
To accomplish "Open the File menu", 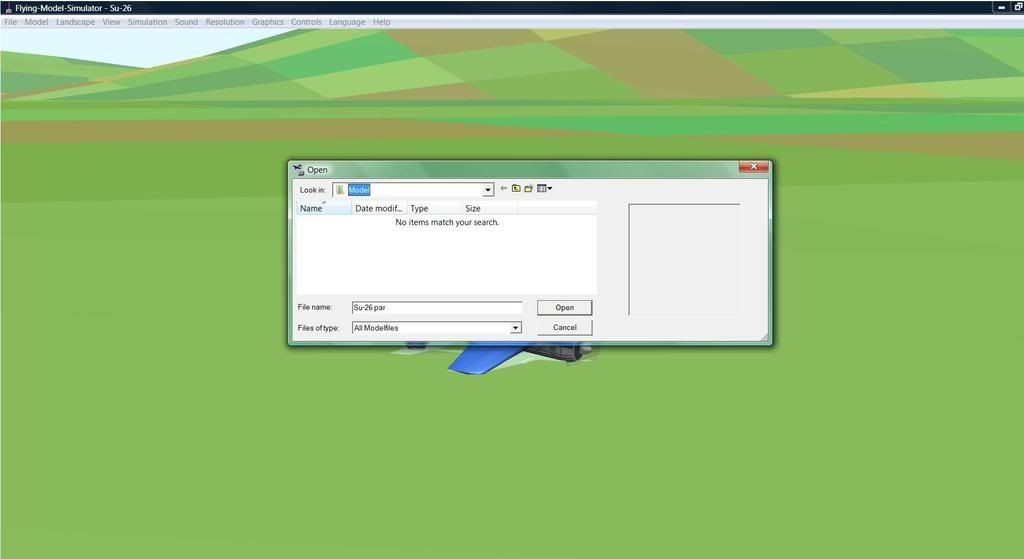I will (10, 22).
